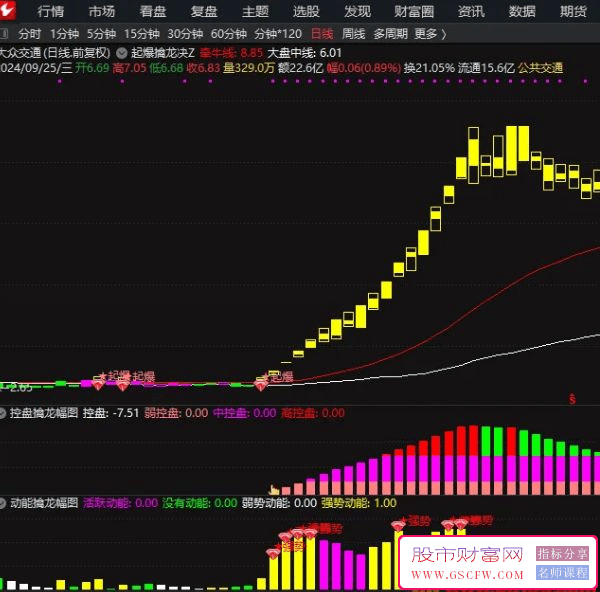Click the red app logo icon
Viewport: 600px width, 592px height.
tap(7, 10)
